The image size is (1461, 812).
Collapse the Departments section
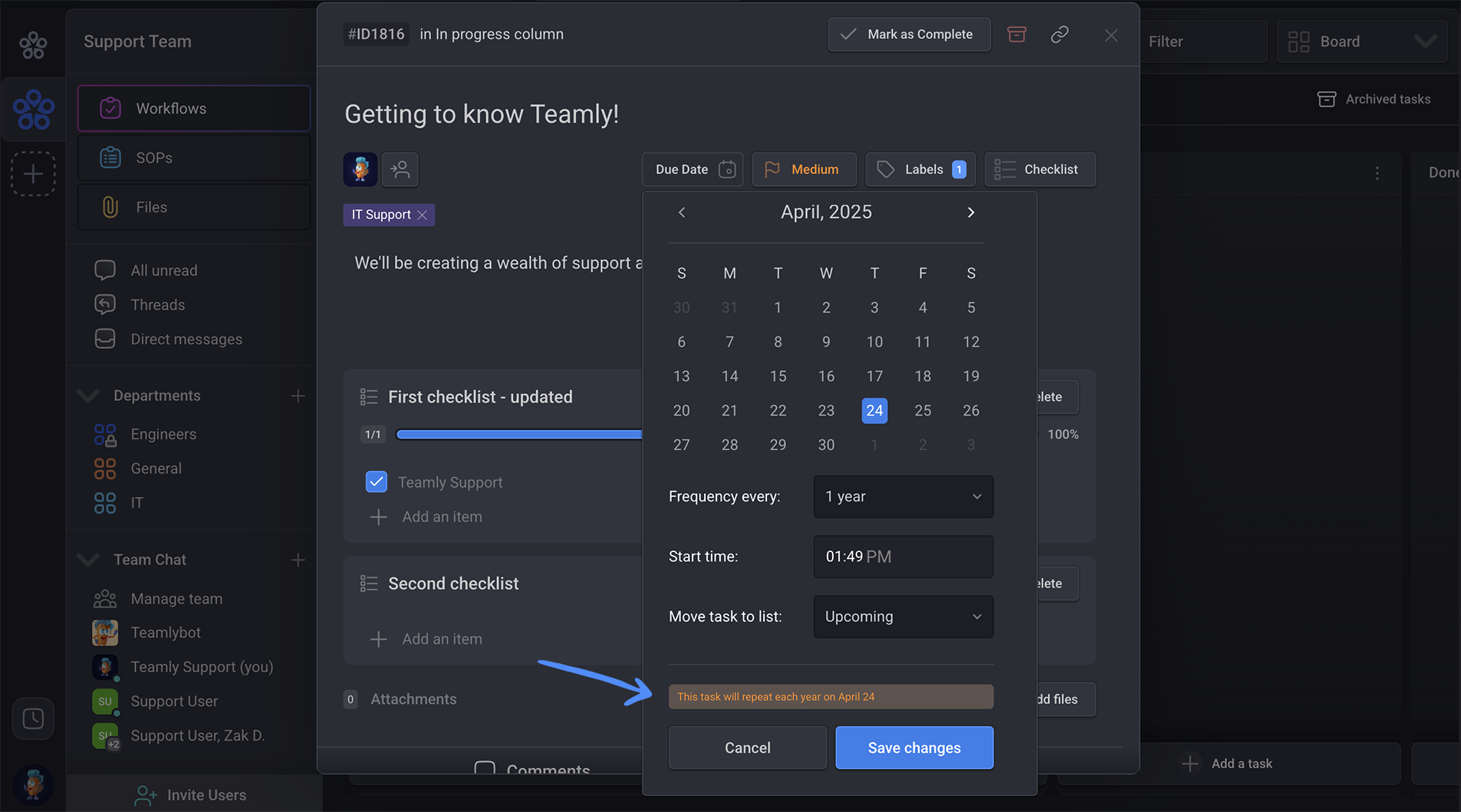89,396
